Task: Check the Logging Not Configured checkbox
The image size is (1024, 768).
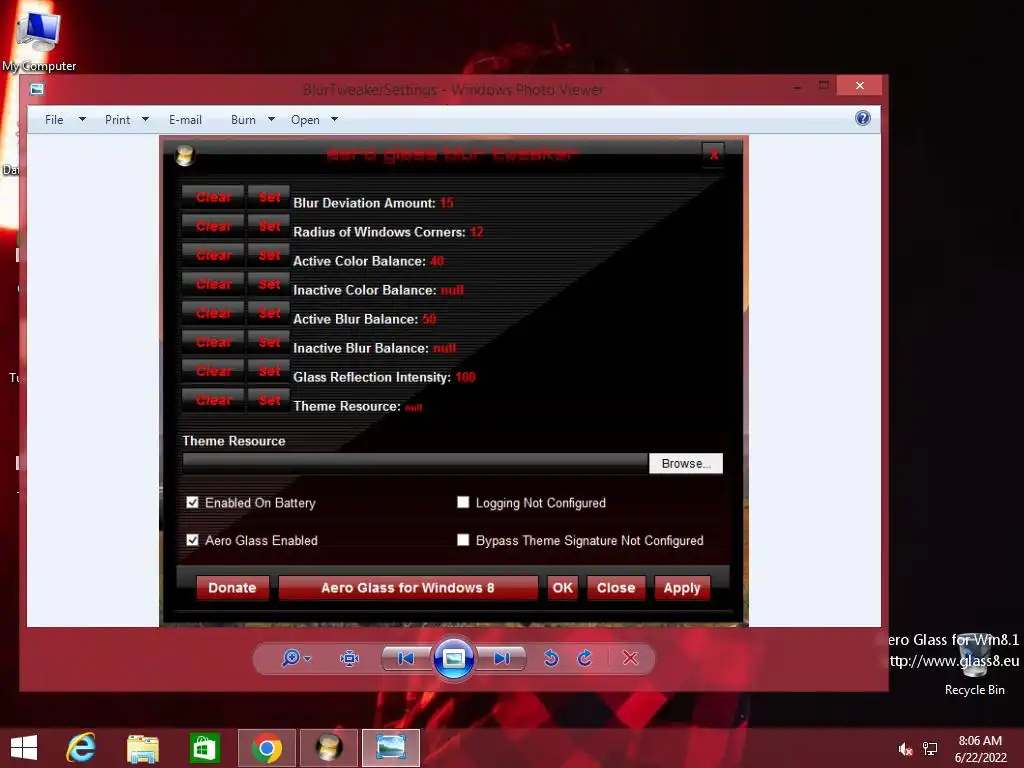Action: click(x=463, y=502)
